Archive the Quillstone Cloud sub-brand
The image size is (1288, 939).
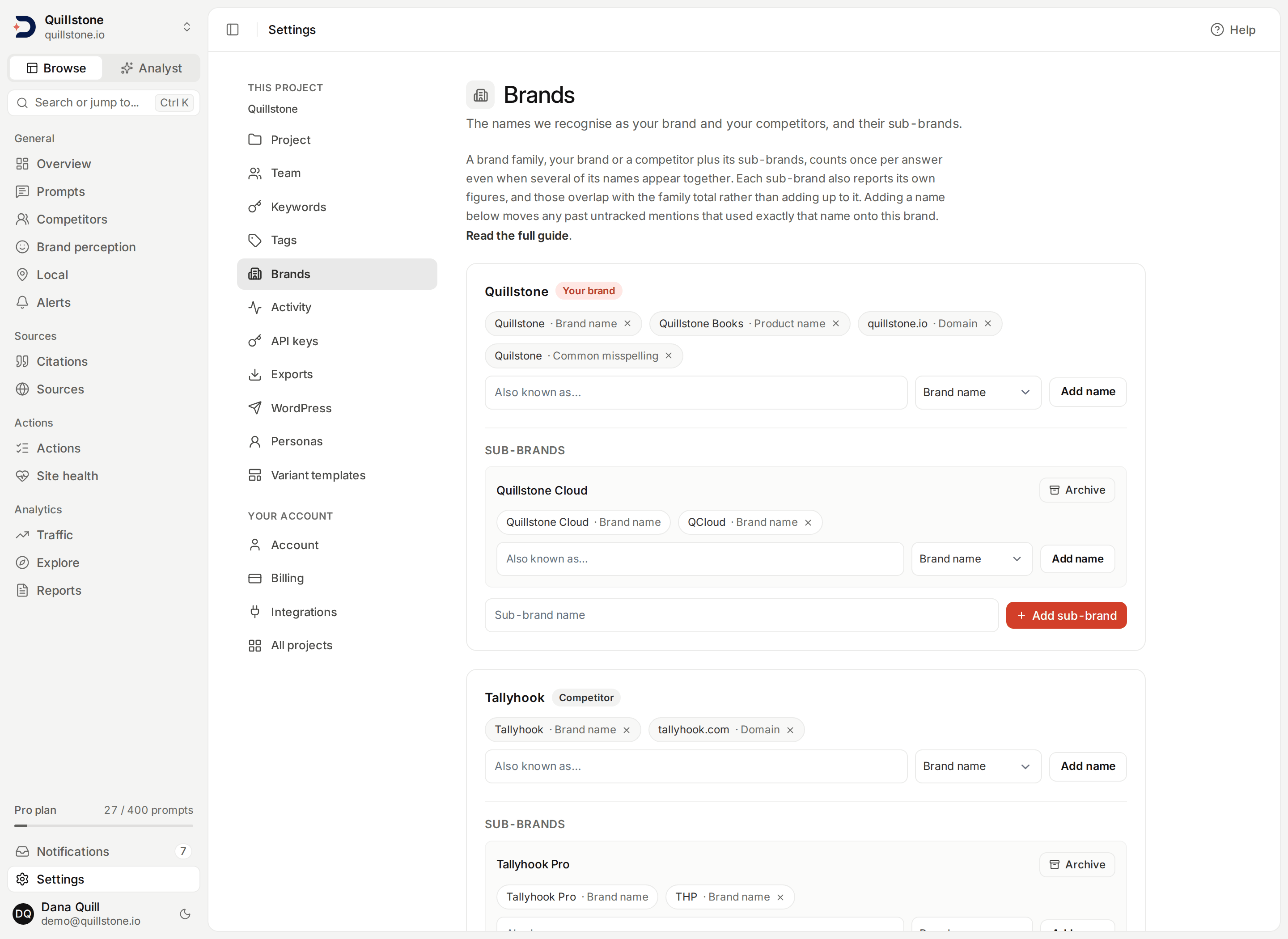coord(1076,490)
